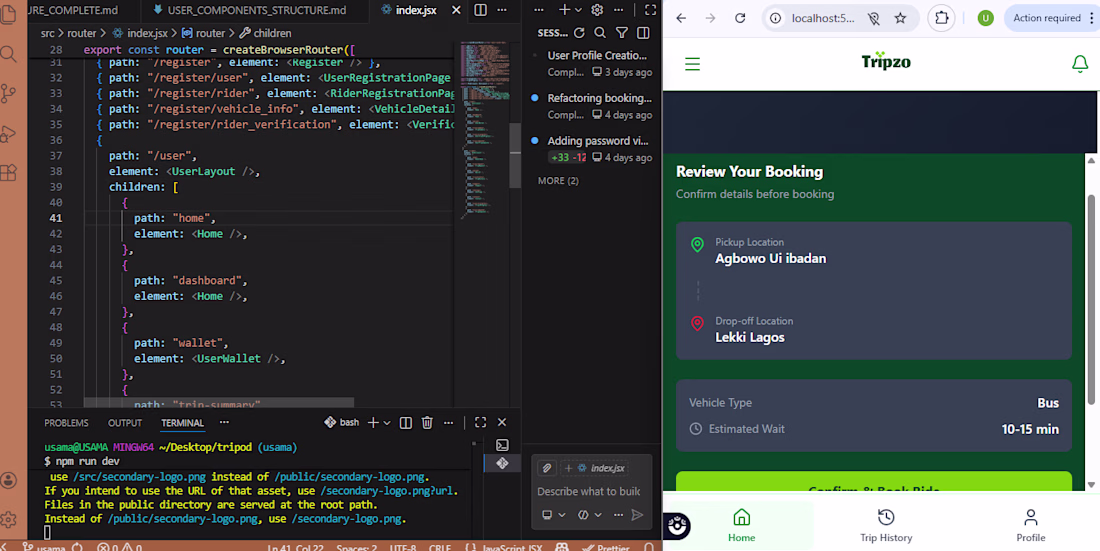Viewport: 1100px width, 551px height.
Task: Reload the browser page
Action: click(740, 18)
